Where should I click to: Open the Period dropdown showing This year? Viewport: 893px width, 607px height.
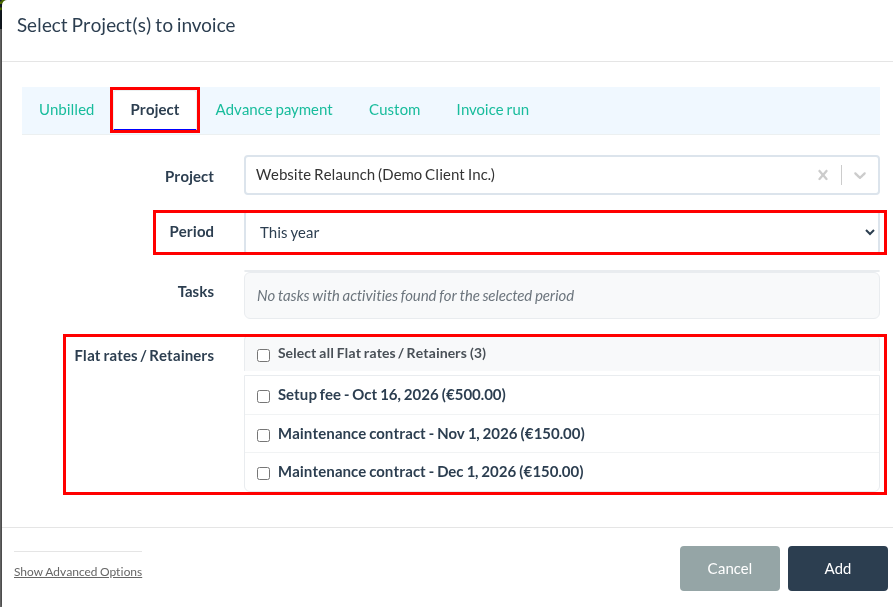(562, 232)
